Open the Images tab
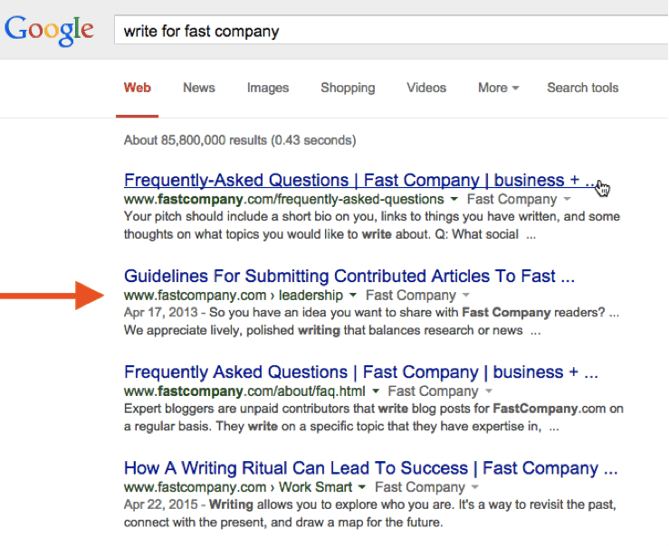 pos(268,88)
